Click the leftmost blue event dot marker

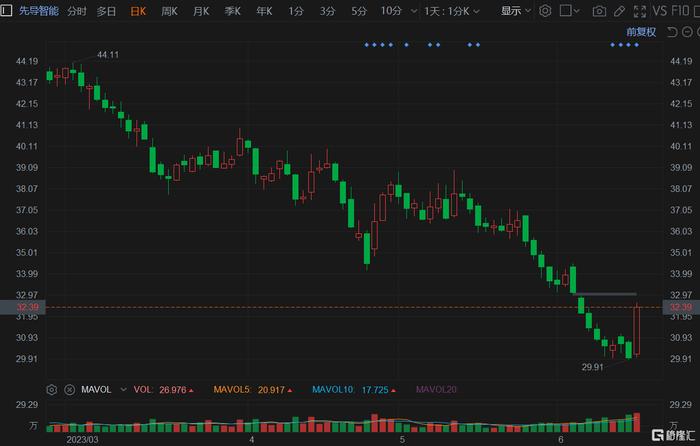point(367,45)
